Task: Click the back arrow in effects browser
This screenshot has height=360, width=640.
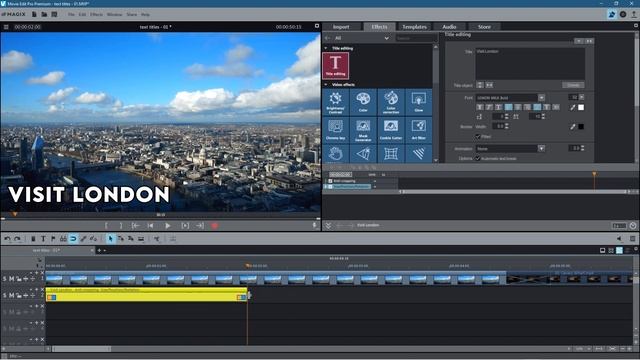Action: pyautogui.click(x=327, y=38)
